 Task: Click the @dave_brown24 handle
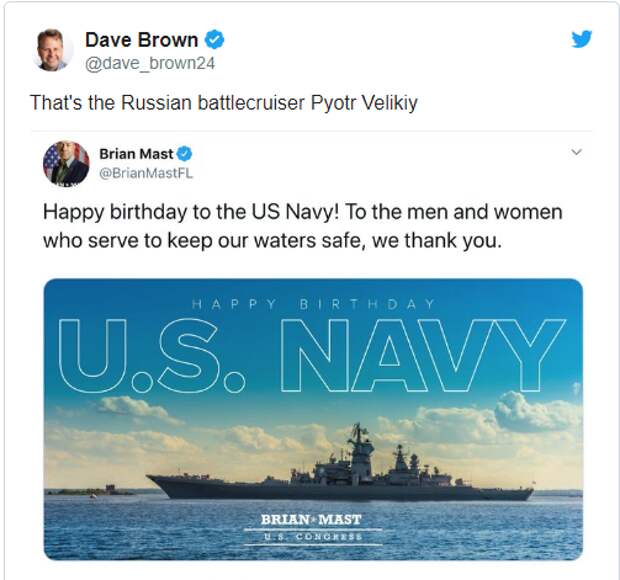click(150, 63)
